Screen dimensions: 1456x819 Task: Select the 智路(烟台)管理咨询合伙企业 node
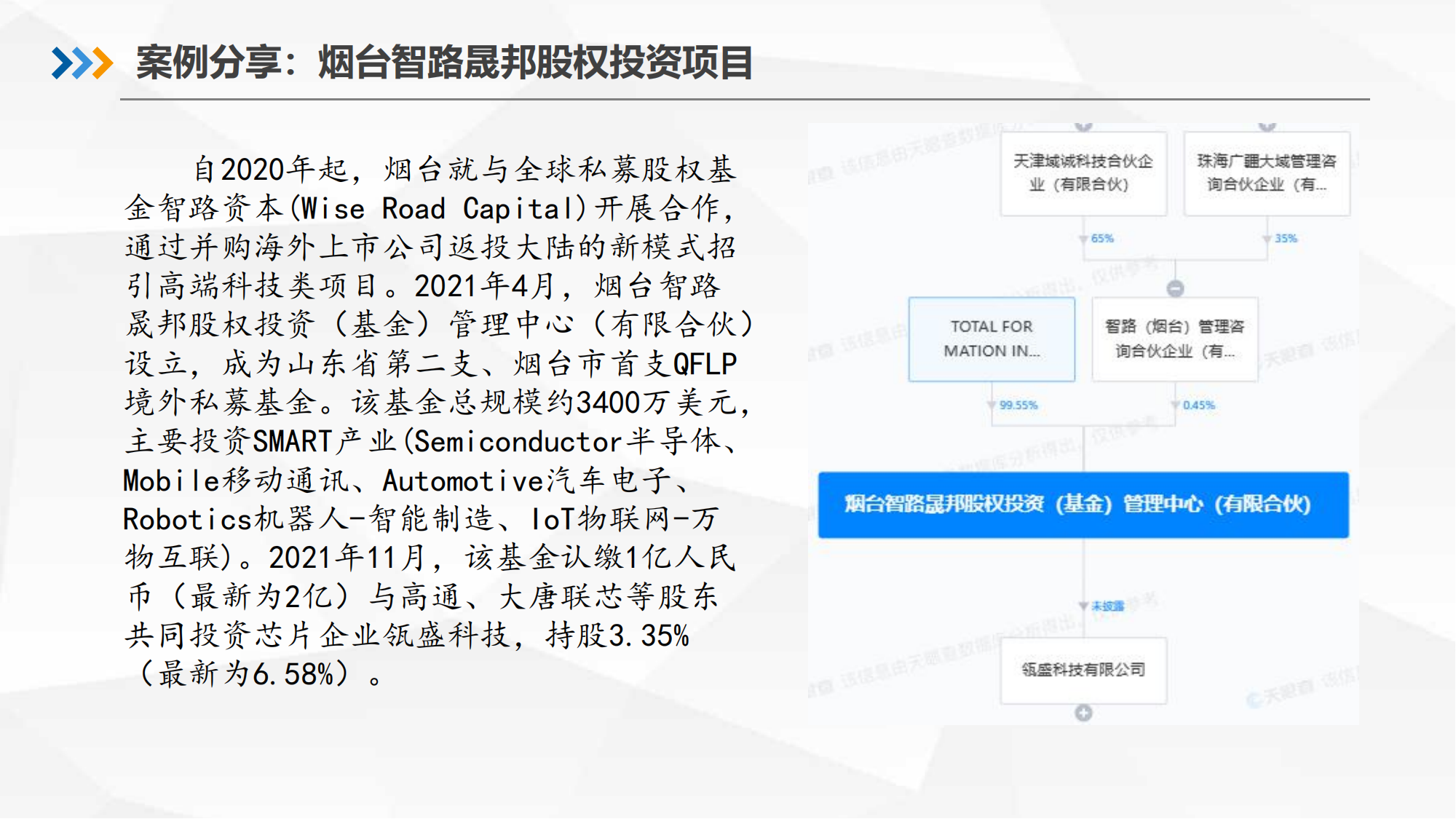[1175, 339]
